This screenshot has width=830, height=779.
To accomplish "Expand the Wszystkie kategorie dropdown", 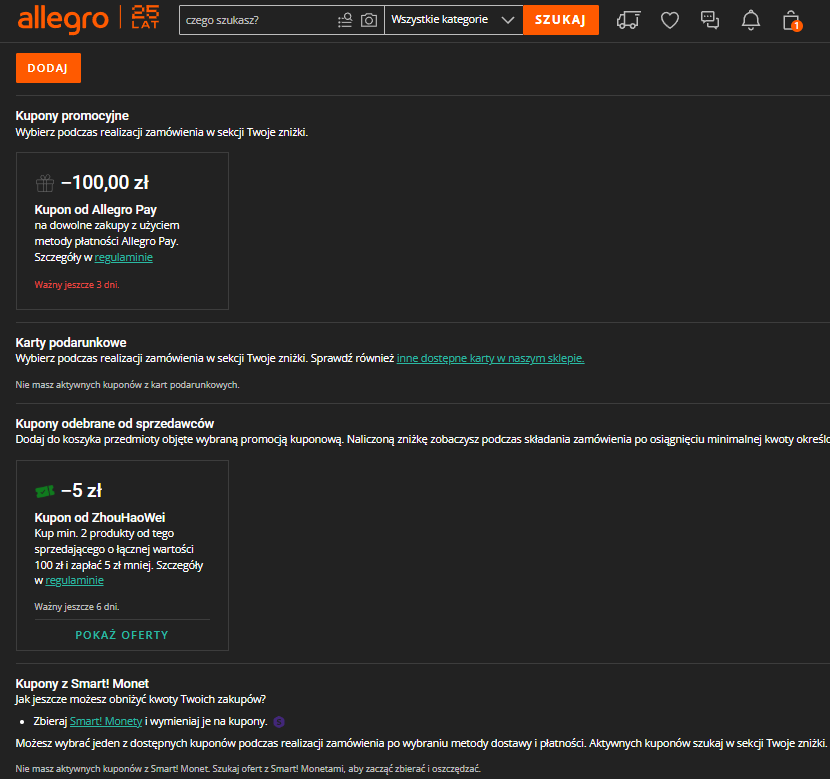I will click(x=453, y=20).
